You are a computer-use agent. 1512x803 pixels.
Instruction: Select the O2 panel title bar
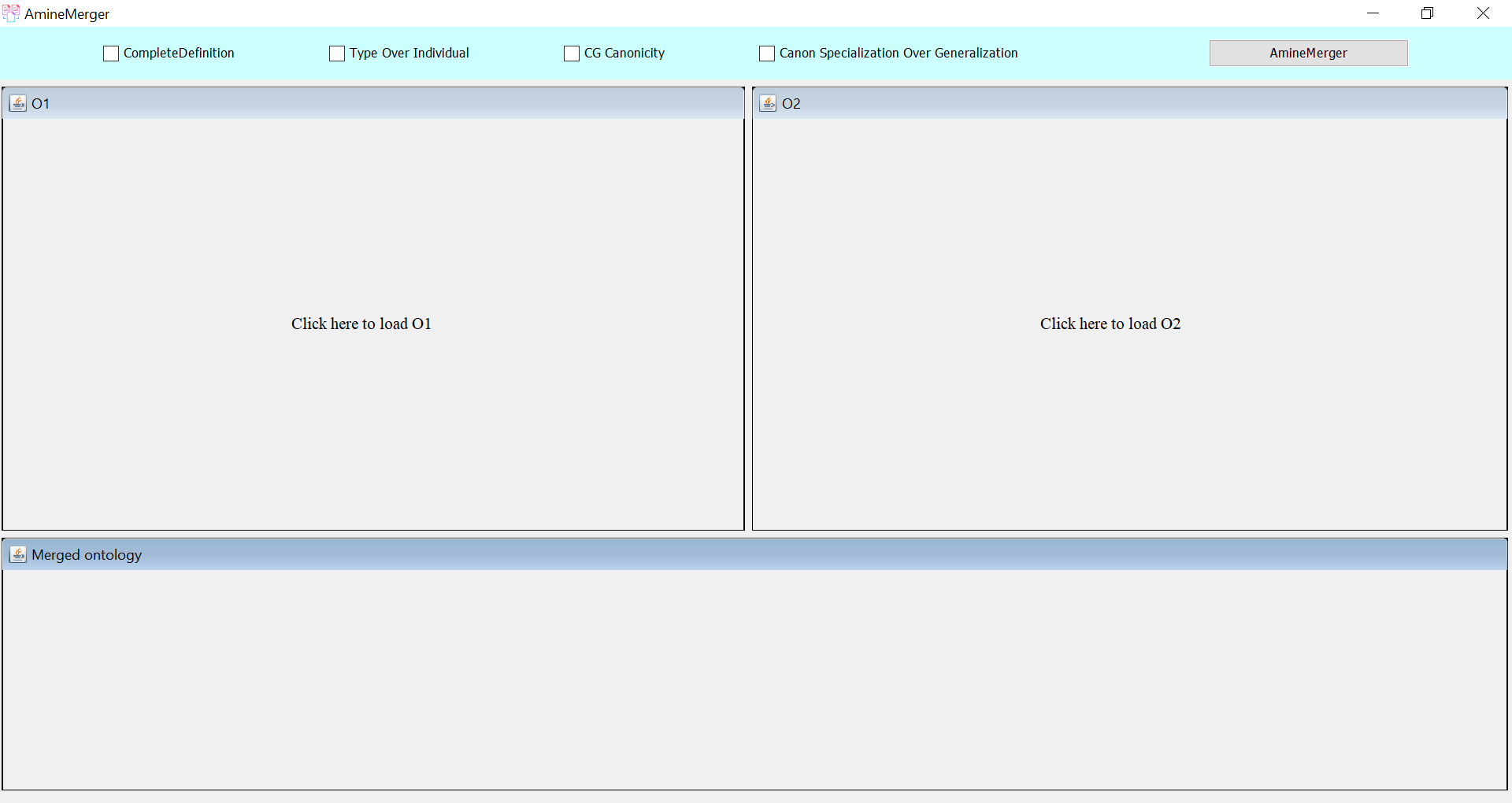[1130, 103]
